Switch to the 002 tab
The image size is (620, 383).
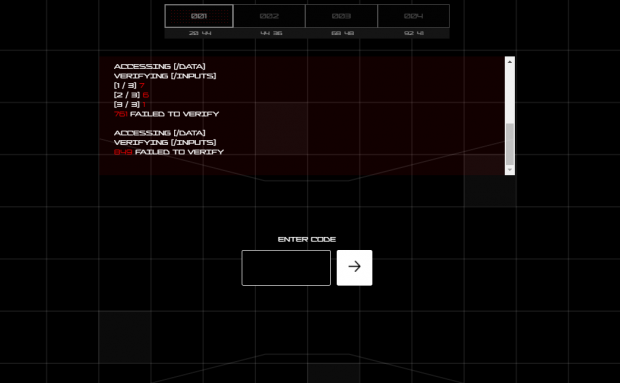(x=269, y=16)
